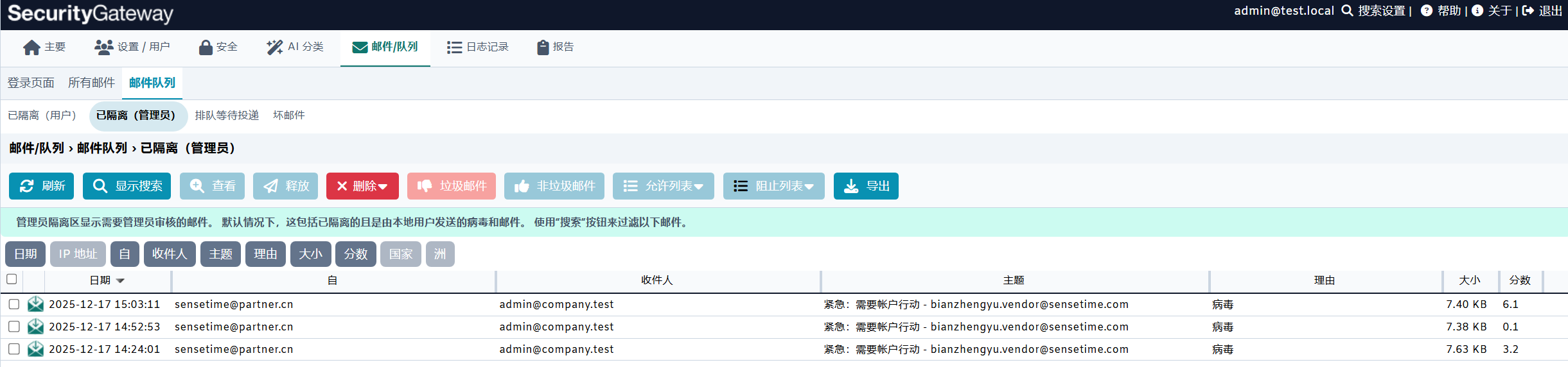Check the box for 2025-12-17 14:52:53 row

[14, 327]
